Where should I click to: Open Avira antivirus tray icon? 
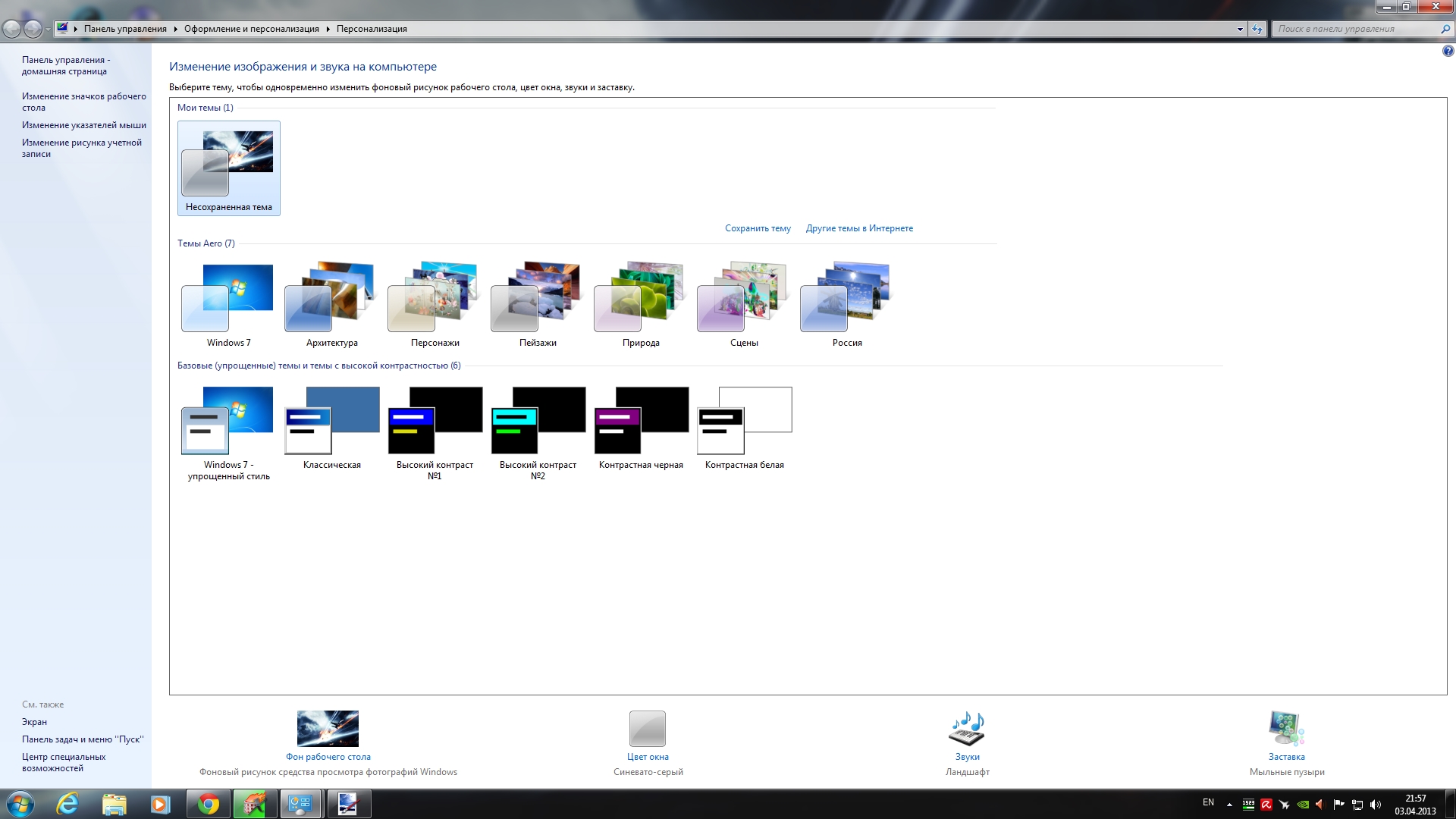point(1266,805)
